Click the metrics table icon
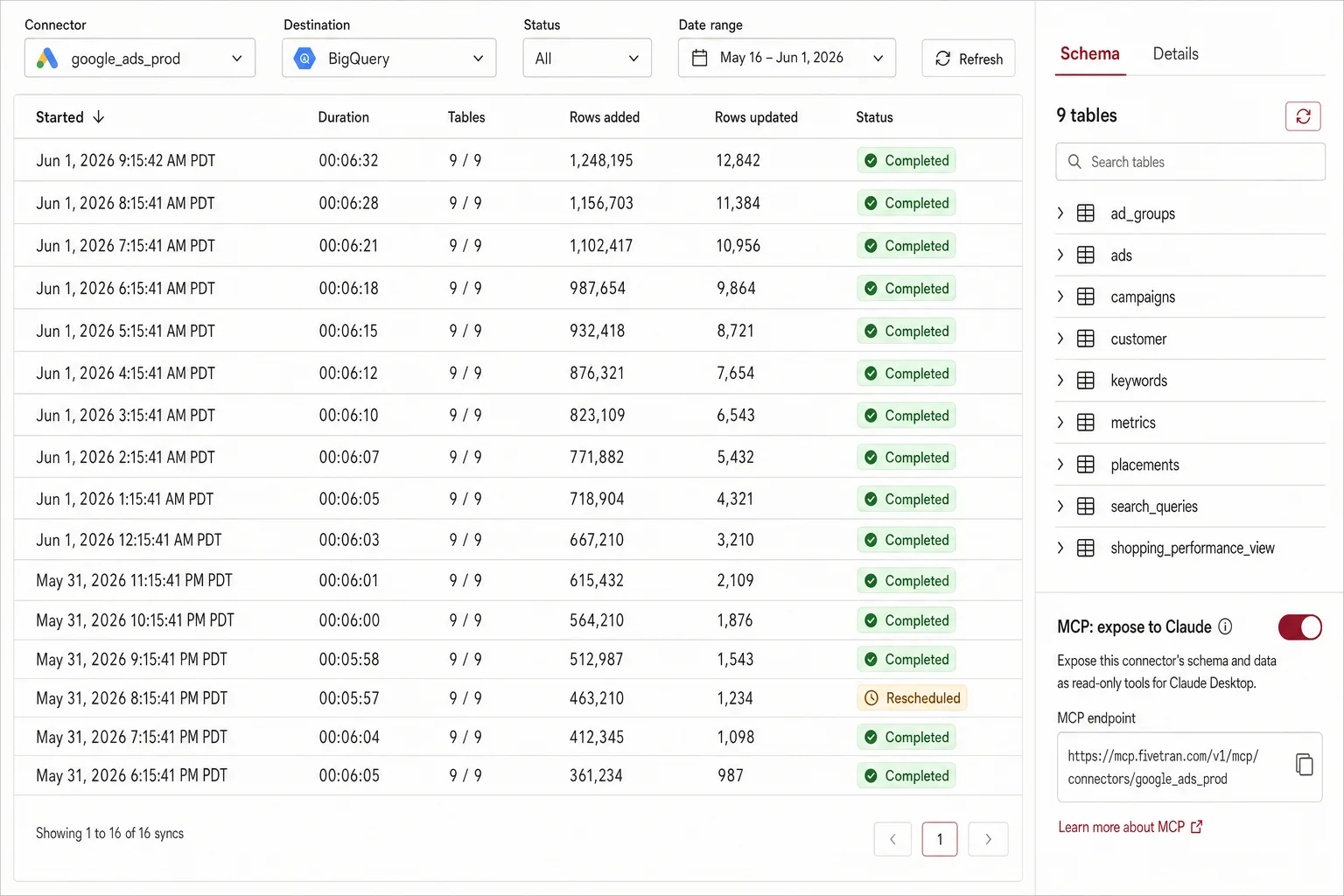The image size is (1344, 896). (x=1086, y=423)
